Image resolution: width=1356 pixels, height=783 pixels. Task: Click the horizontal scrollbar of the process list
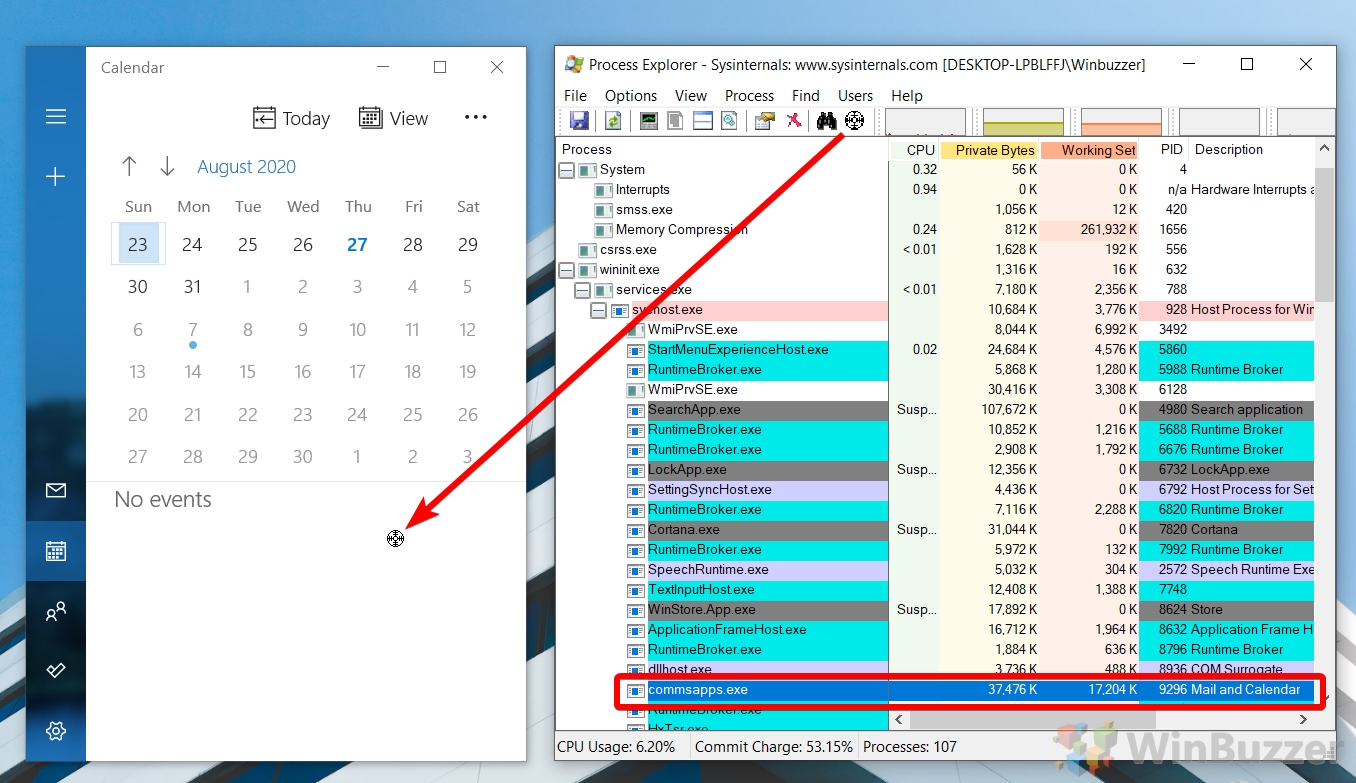coord(1032,719)
